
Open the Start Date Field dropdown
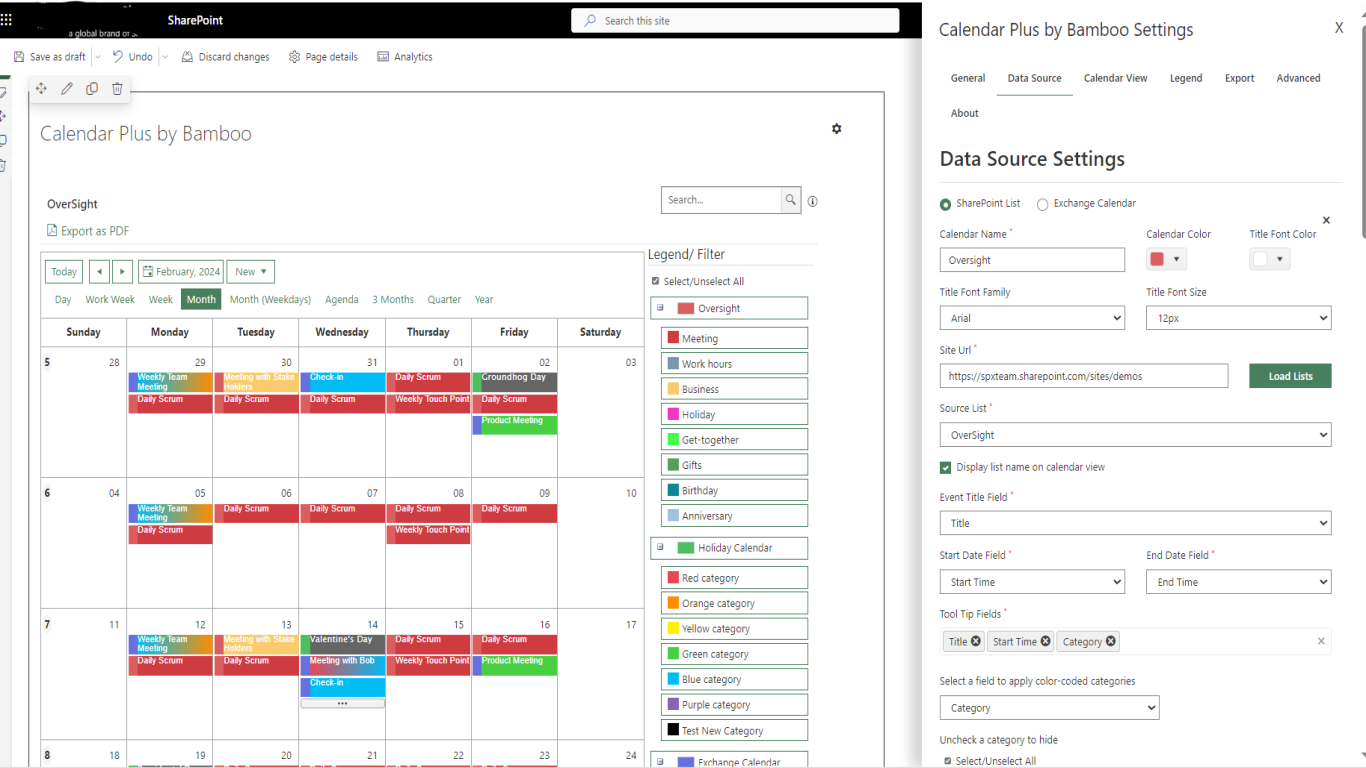click(x=1032, y=582)
